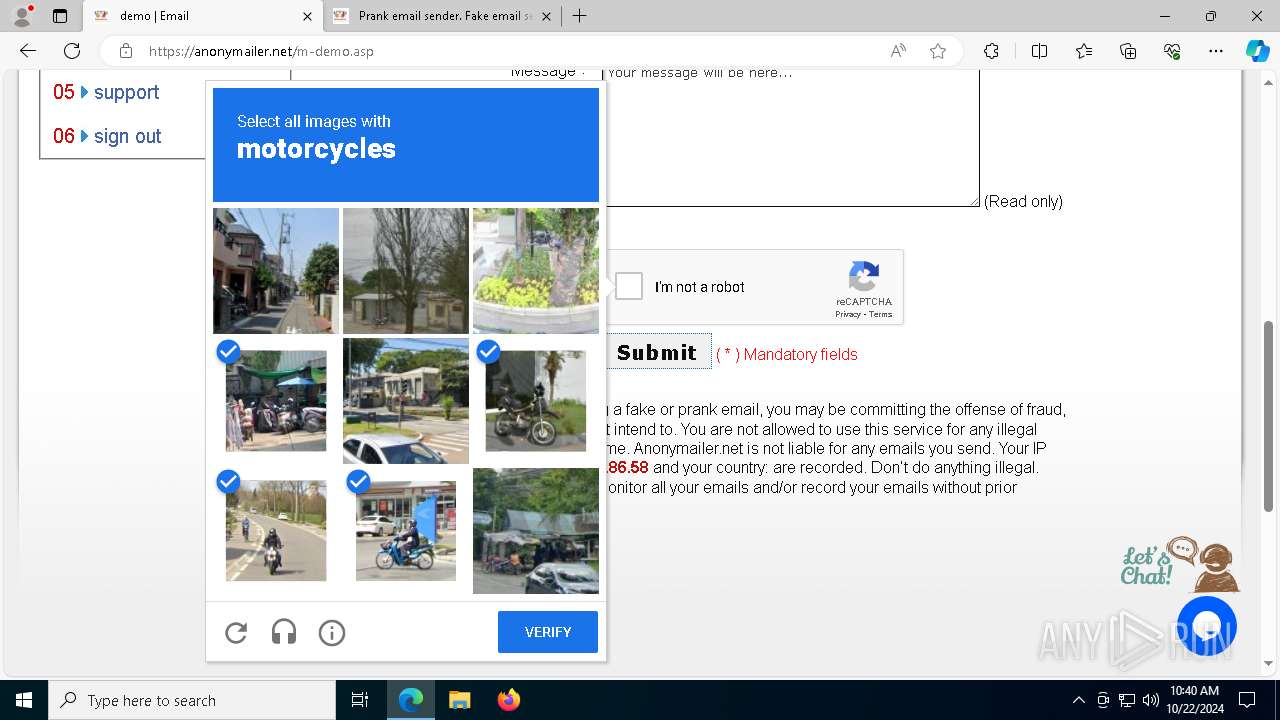Viewport: 1280px width, 720px height.
Task: Refresh the current page
Action: tap(72, 51)
